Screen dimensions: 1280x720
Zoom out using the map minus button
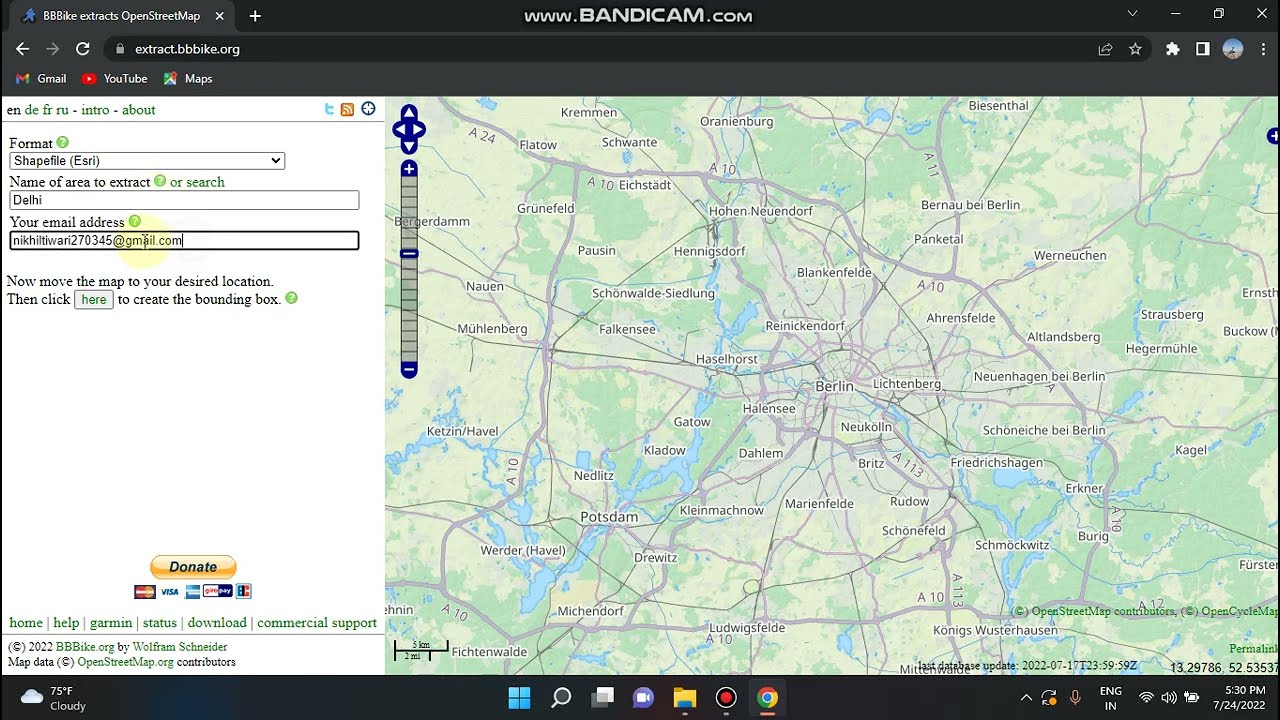point(409,370)
